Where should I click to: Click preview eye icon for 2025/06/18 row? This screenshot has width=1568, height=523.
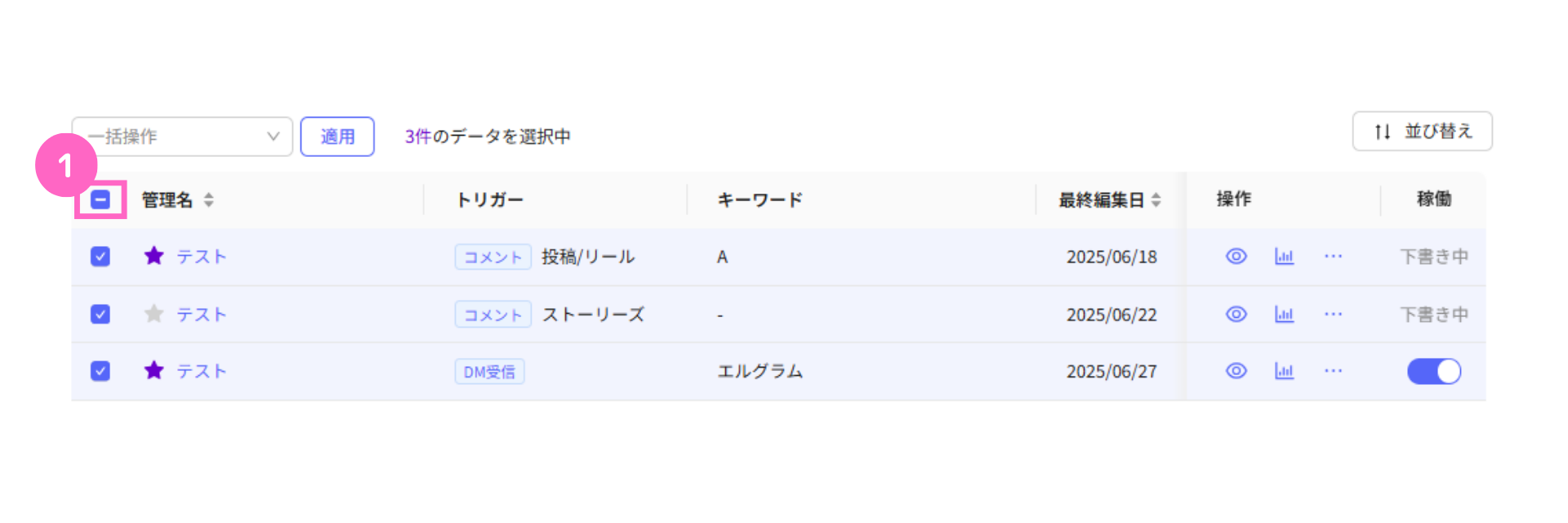tap(1236, 257)
